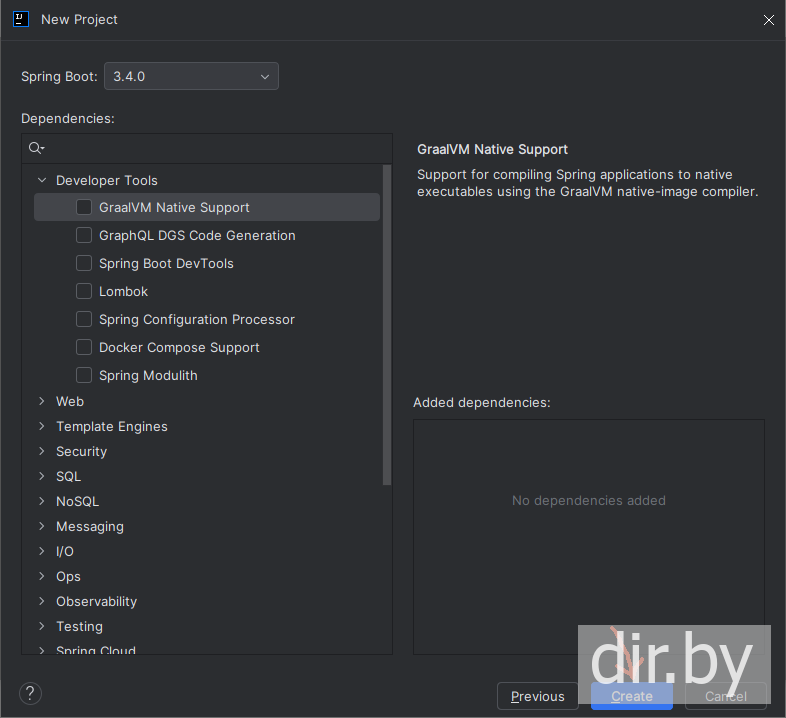Select the Lombok label in the list
The width and height of the screenshot is (786, 718).
click(123, 291)
